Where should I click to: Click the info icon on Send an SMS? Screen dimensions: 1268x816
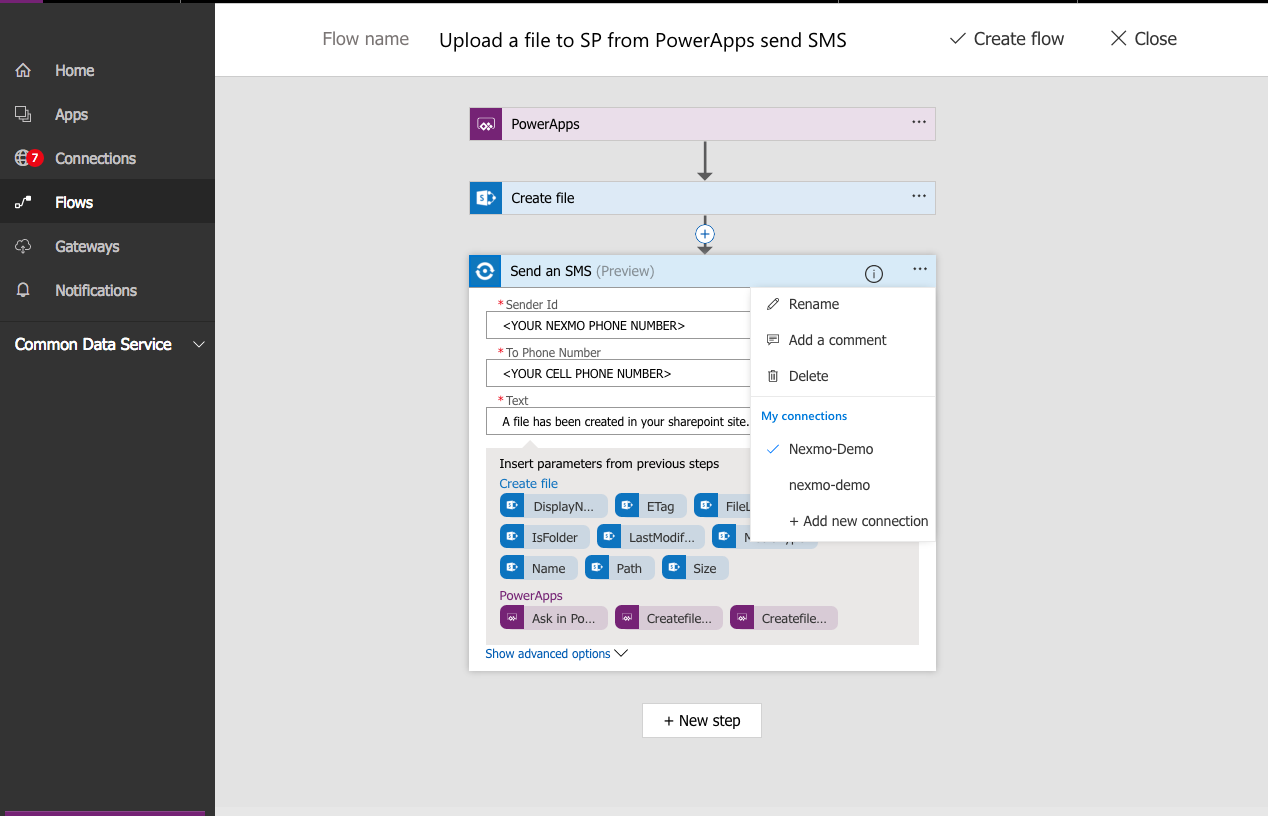873,273
